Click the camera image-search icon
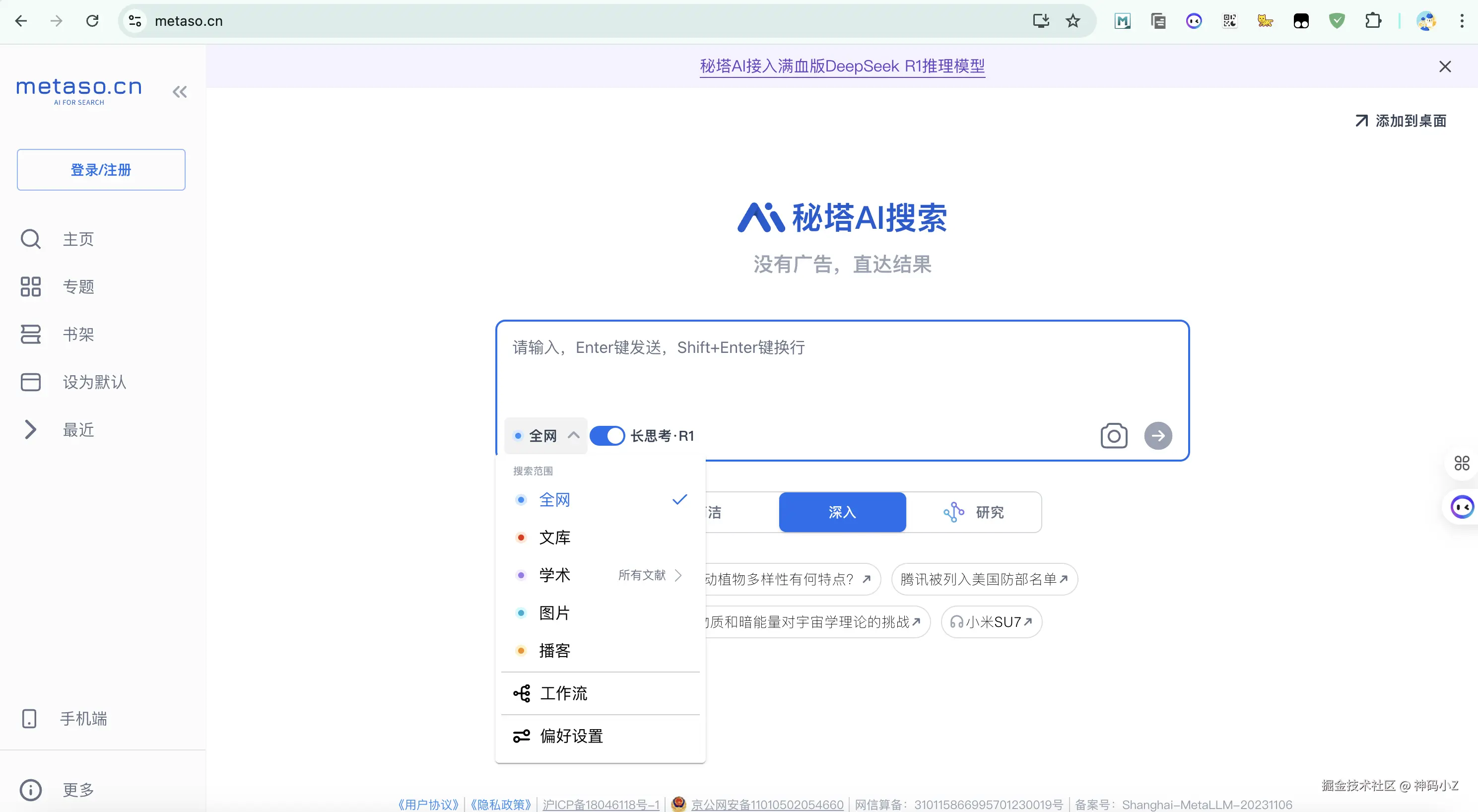Screen dimensions: 1478x812 (1113, 436)
